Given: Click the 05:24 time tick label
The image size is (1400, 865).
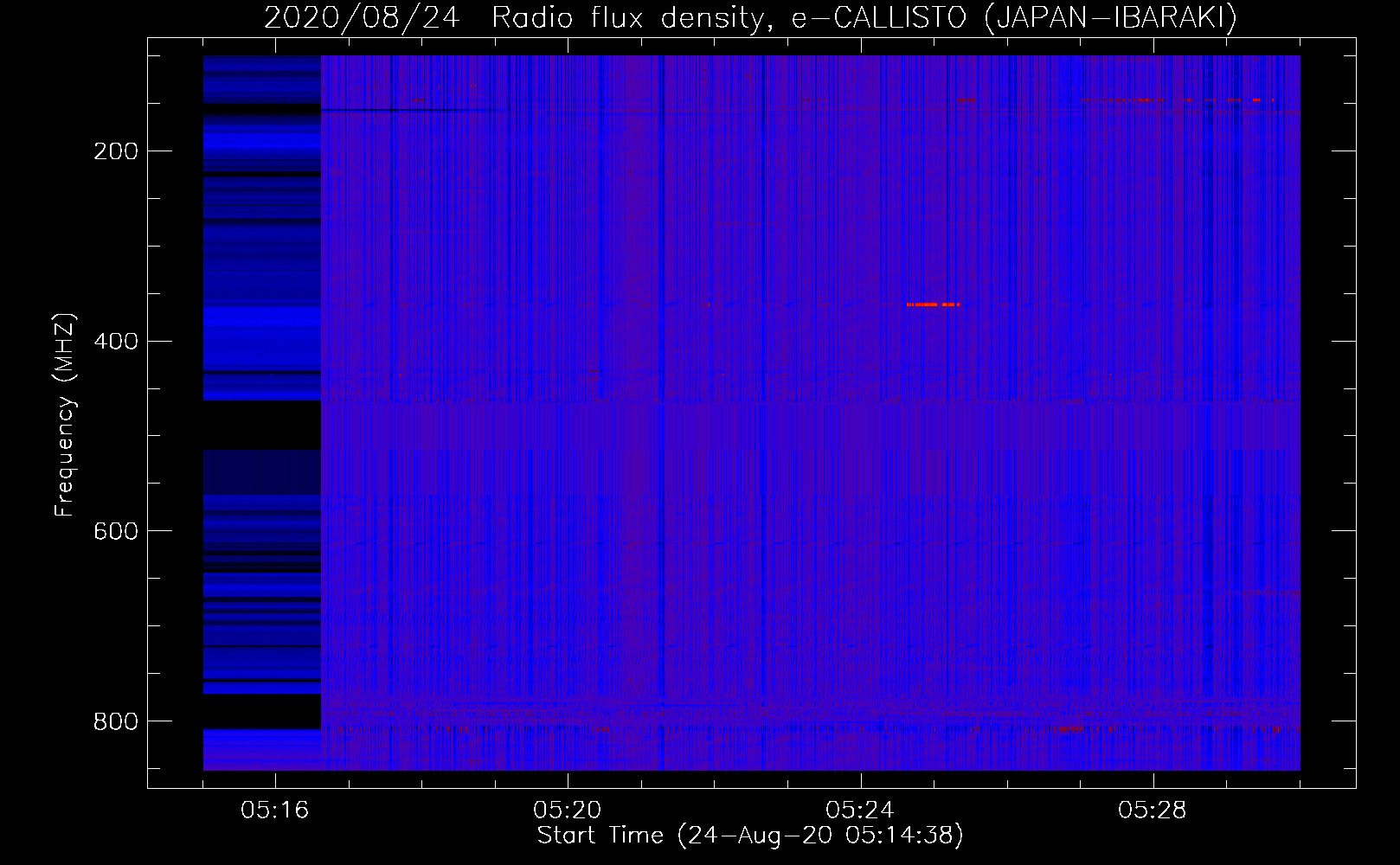Looking at the screenshot, I should tap(860, 811).
